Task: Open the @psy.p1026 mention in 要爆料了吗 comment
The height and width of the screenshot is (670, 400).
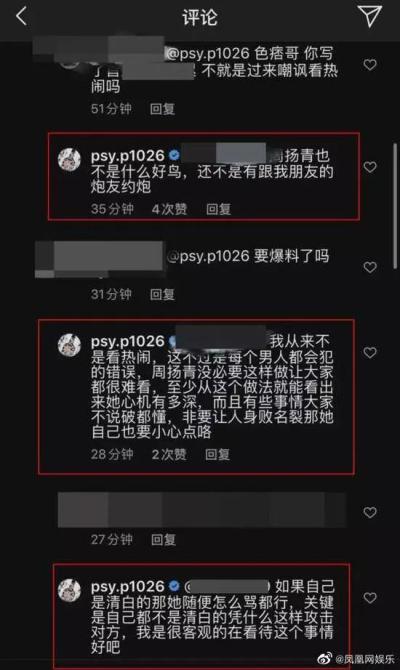Action: [x=208, y=256]
